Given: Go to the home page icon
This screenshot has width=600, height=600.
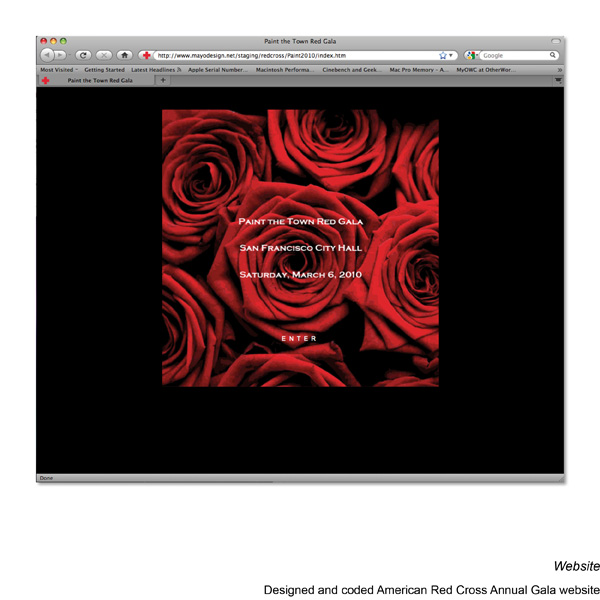Looking at the screenshot, I should tap(124, 55).
